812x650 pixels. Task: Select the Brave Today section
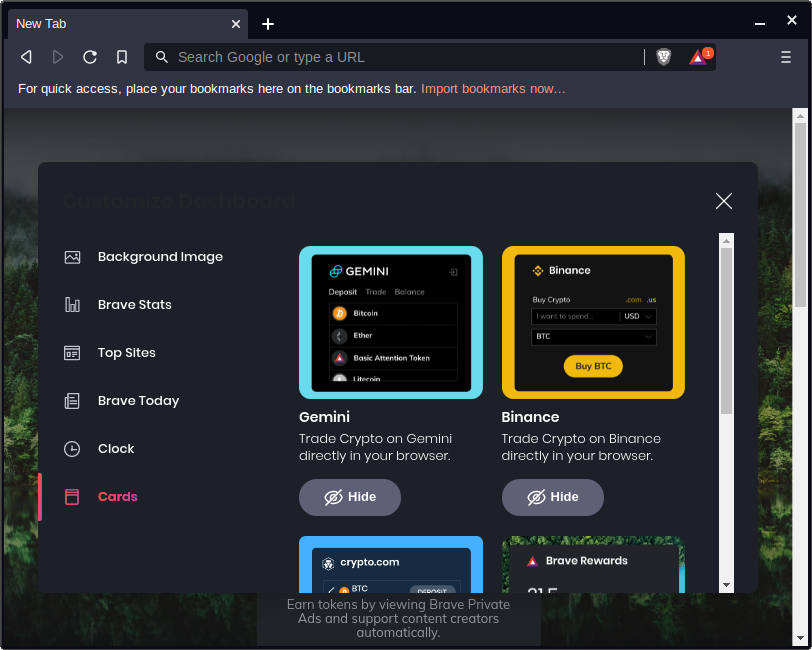138,401
